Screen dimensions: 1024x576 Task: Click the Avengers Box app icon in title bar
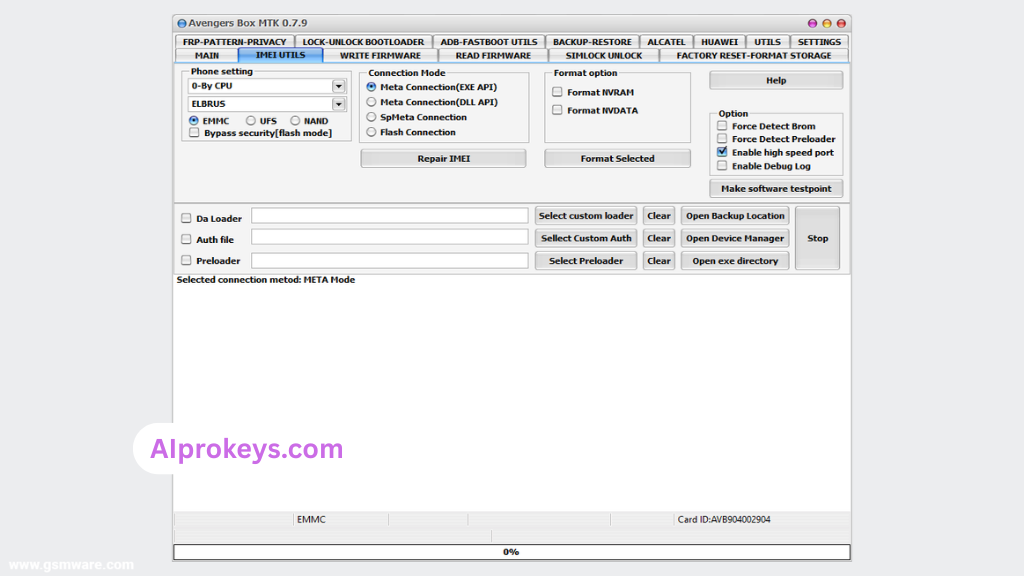click(x=181, y=23)
